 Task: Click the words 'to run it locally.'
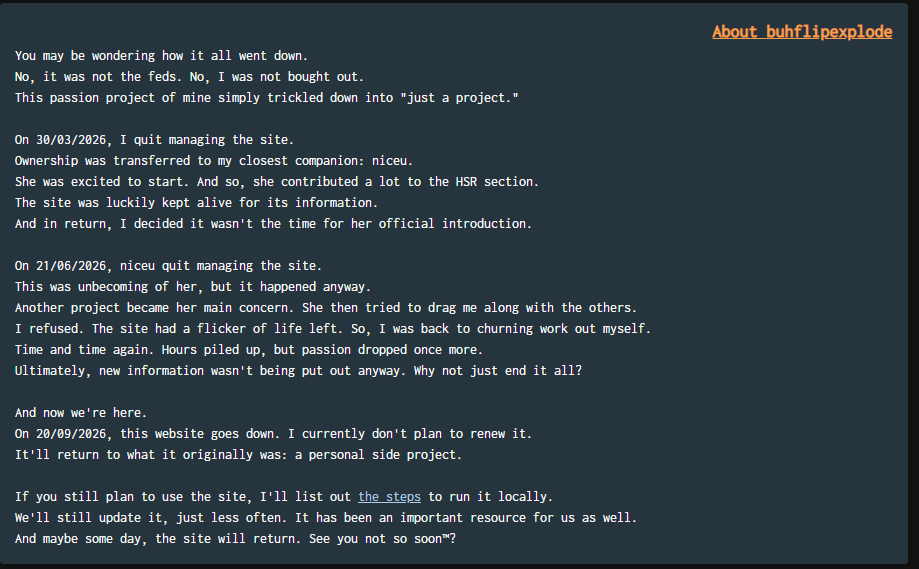(x=490, y=496)
